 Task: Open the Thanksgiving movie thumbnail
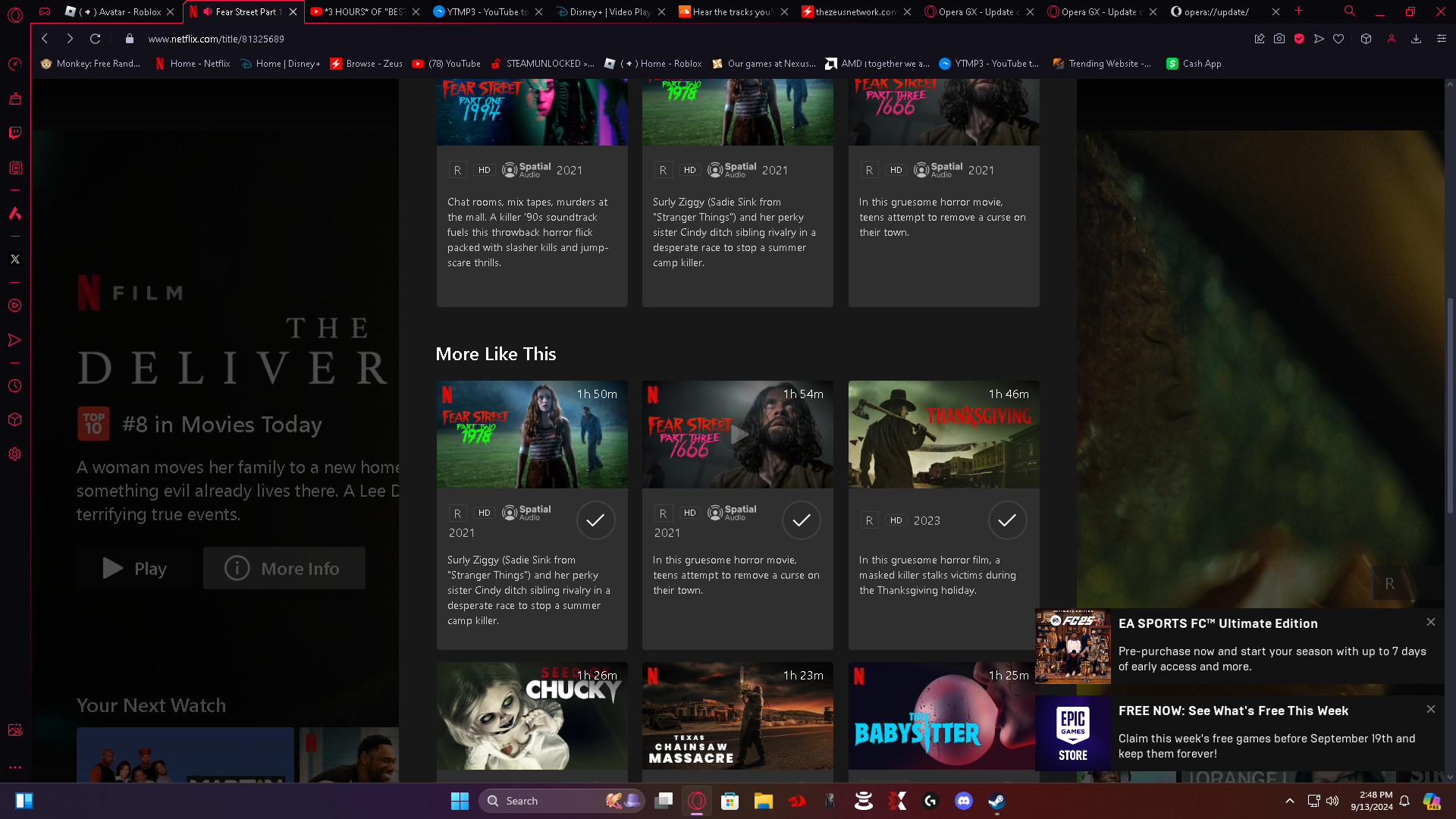943,435
